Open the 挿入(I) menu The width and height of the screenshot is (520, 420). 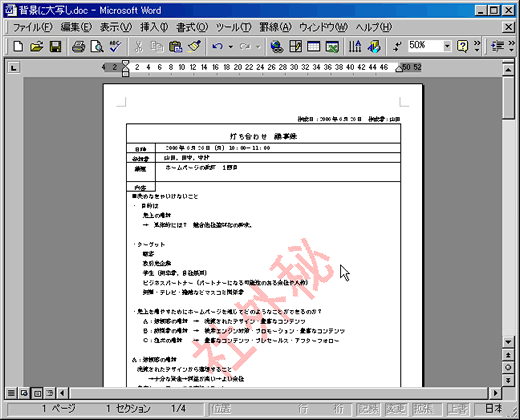click(154, 27)
